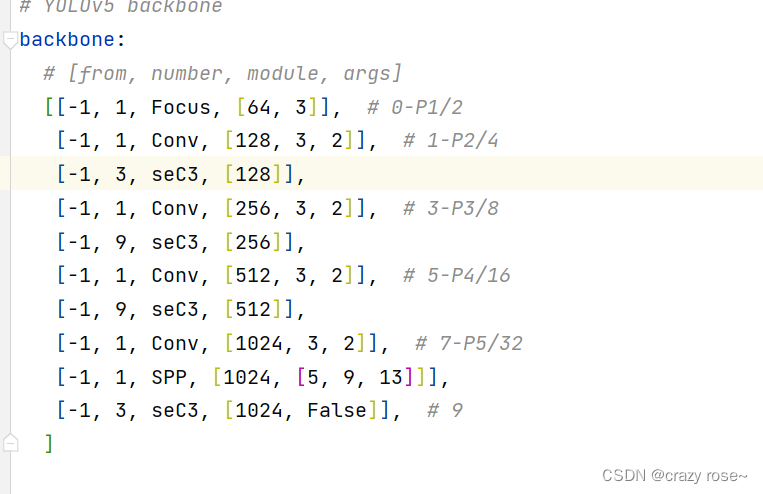Click the '# 9' comment
The height and width of the screenshot is (494, 763).
coord(445,411)
